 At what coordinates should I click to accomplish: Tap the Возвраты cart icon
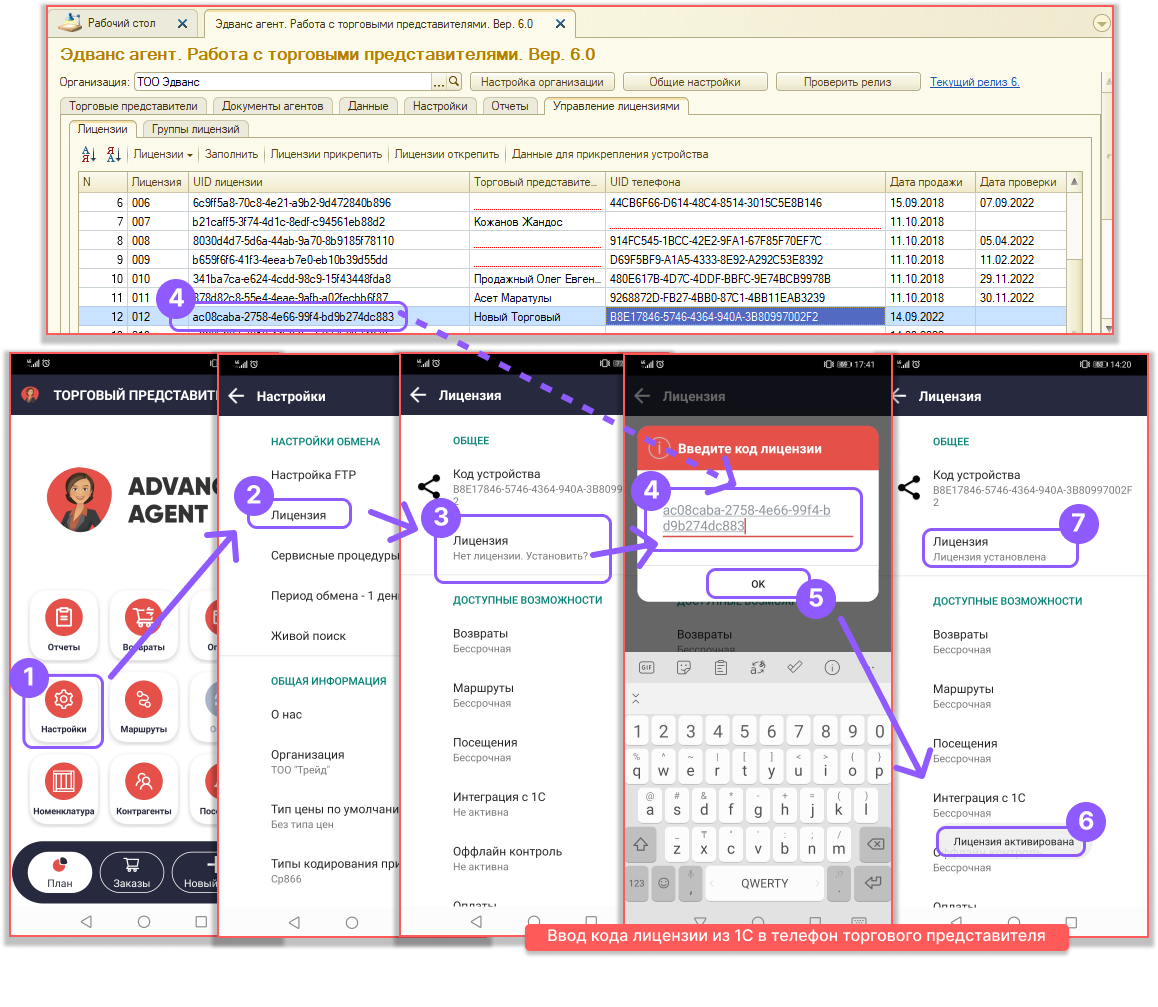143,617
